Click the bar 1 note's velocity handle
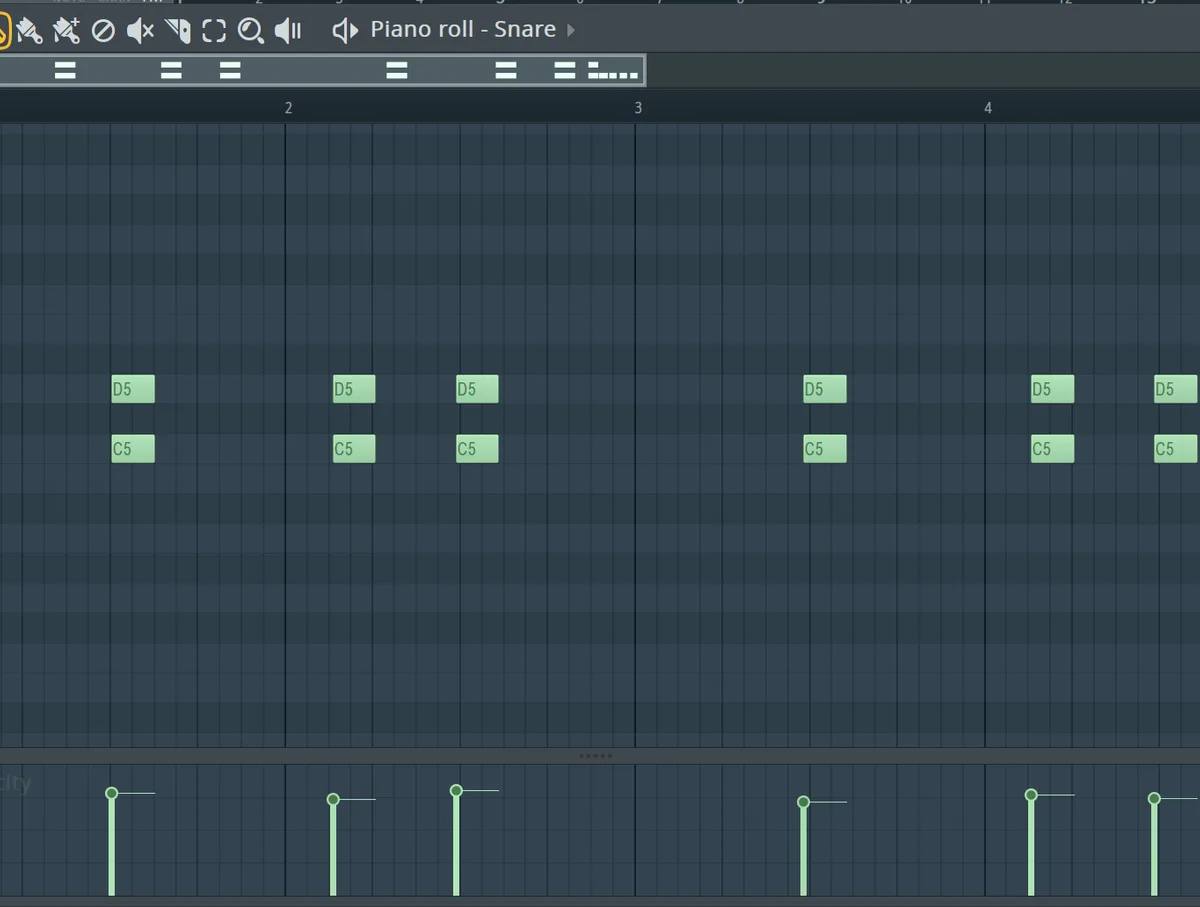Viewport: 1200px width, 907px height. pyautogui.click(x=112, y=793)
